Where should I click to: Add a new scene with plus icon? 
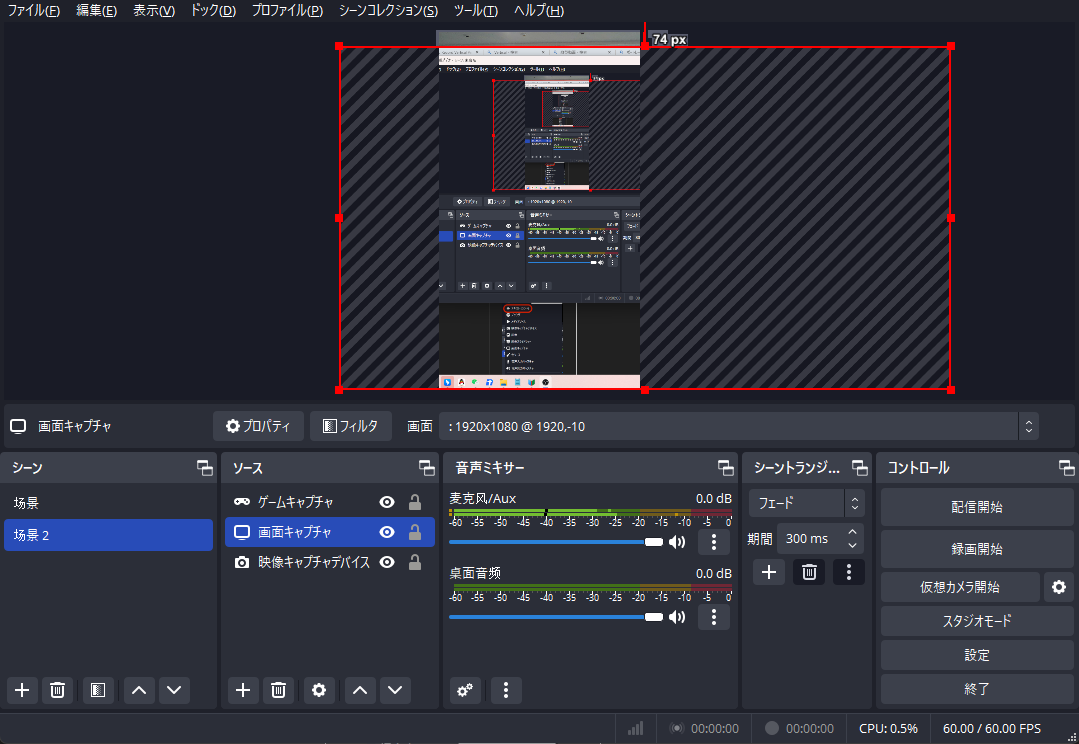[22, 690]
